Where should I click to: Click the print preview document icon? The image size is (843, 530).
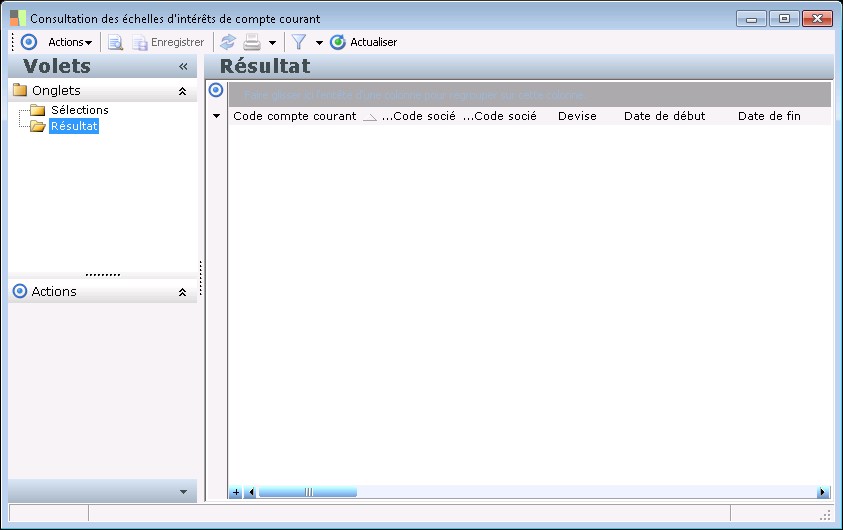pos(115,42)
